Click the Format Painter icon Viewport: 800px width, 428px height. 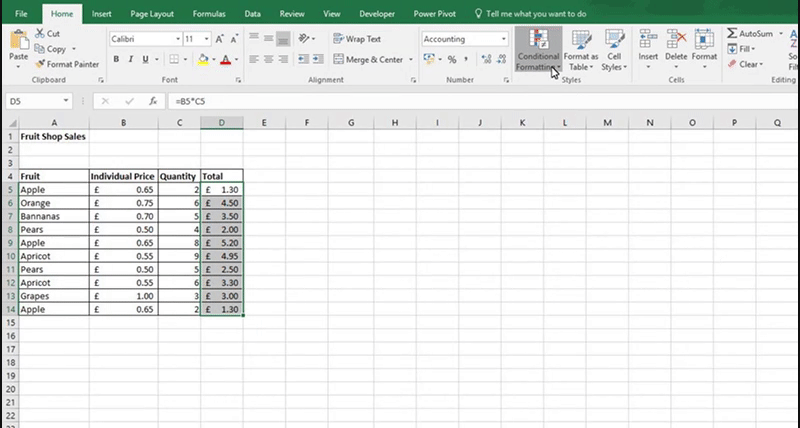click(x=40, y=64)
